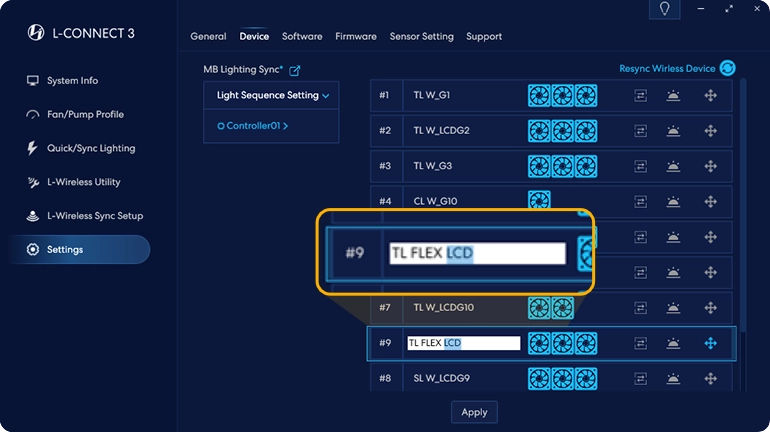Open Settings in the sidebar
The height and width of the screenshot is (432, 770).
[x=80, y=249]
